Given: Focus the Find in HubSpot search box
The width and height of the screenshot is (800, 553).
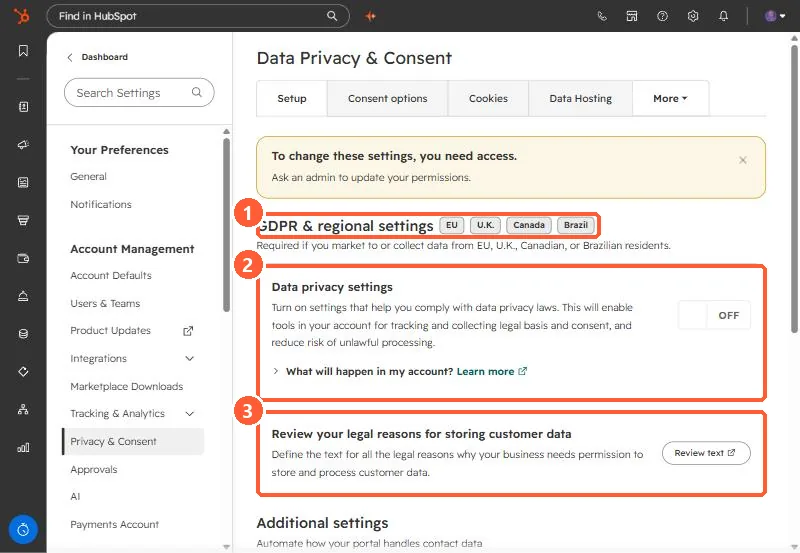Looking at the screenshot, I should (x=198, y=16).
